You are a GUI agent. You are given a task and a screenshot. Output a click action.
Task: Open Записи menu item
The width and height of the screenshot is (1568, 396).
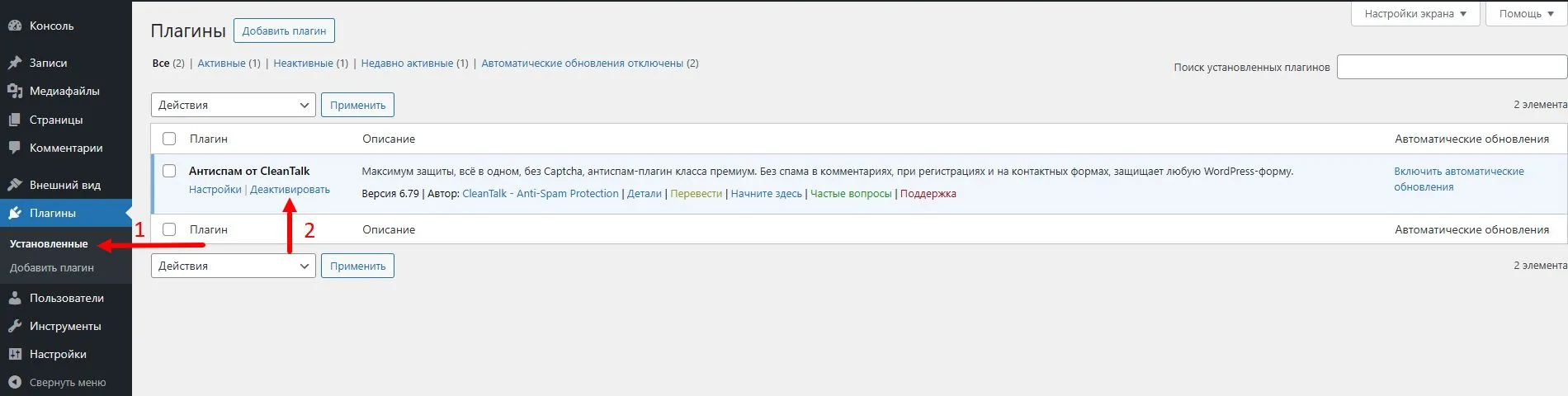point(66,63)
